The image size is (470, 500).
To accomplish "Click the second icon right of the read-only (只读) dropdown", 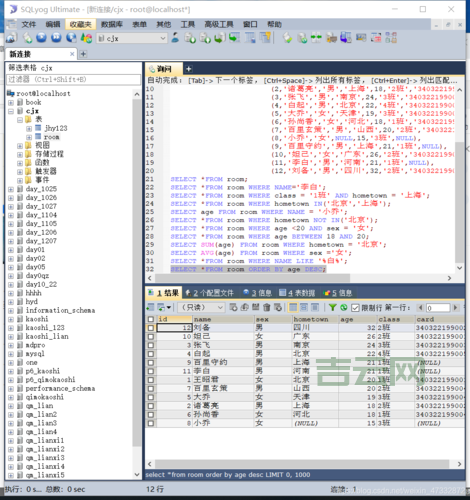I will (244, 307).
